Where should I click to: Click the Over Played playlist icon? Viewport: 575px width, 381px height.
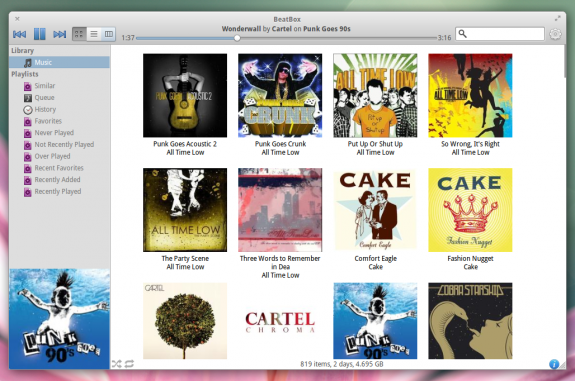click(28, 157)
